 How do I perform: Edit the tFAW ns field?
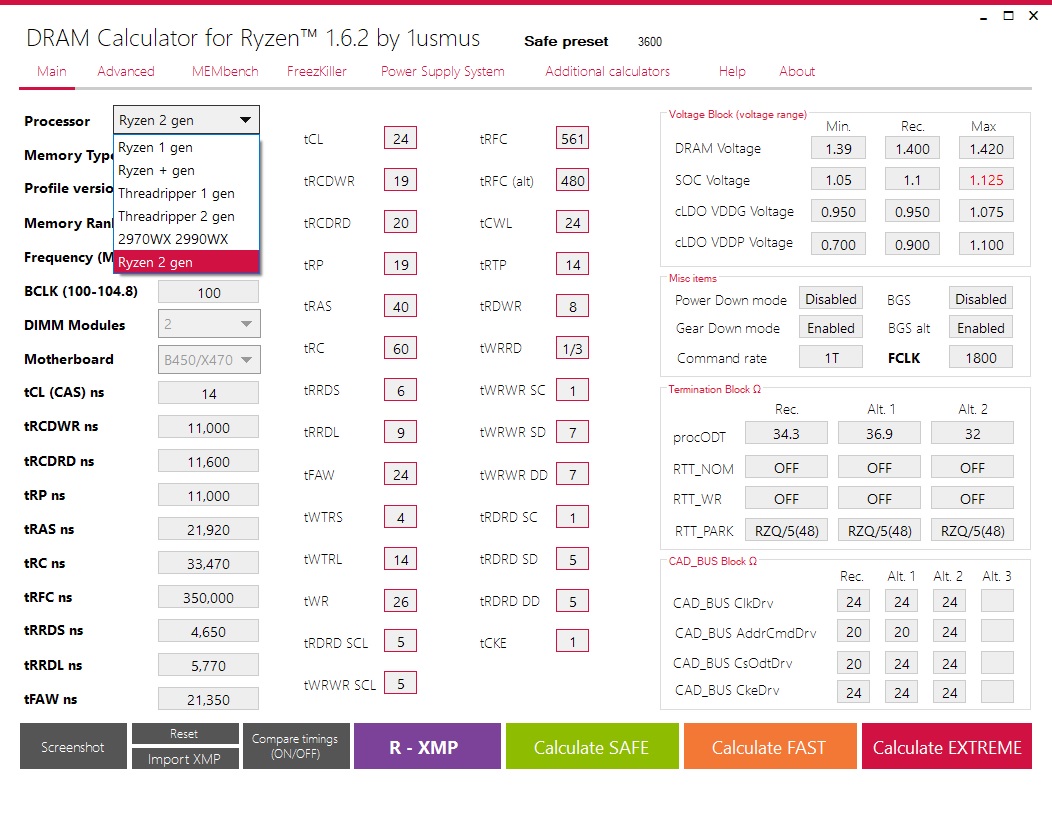[209, 699]
